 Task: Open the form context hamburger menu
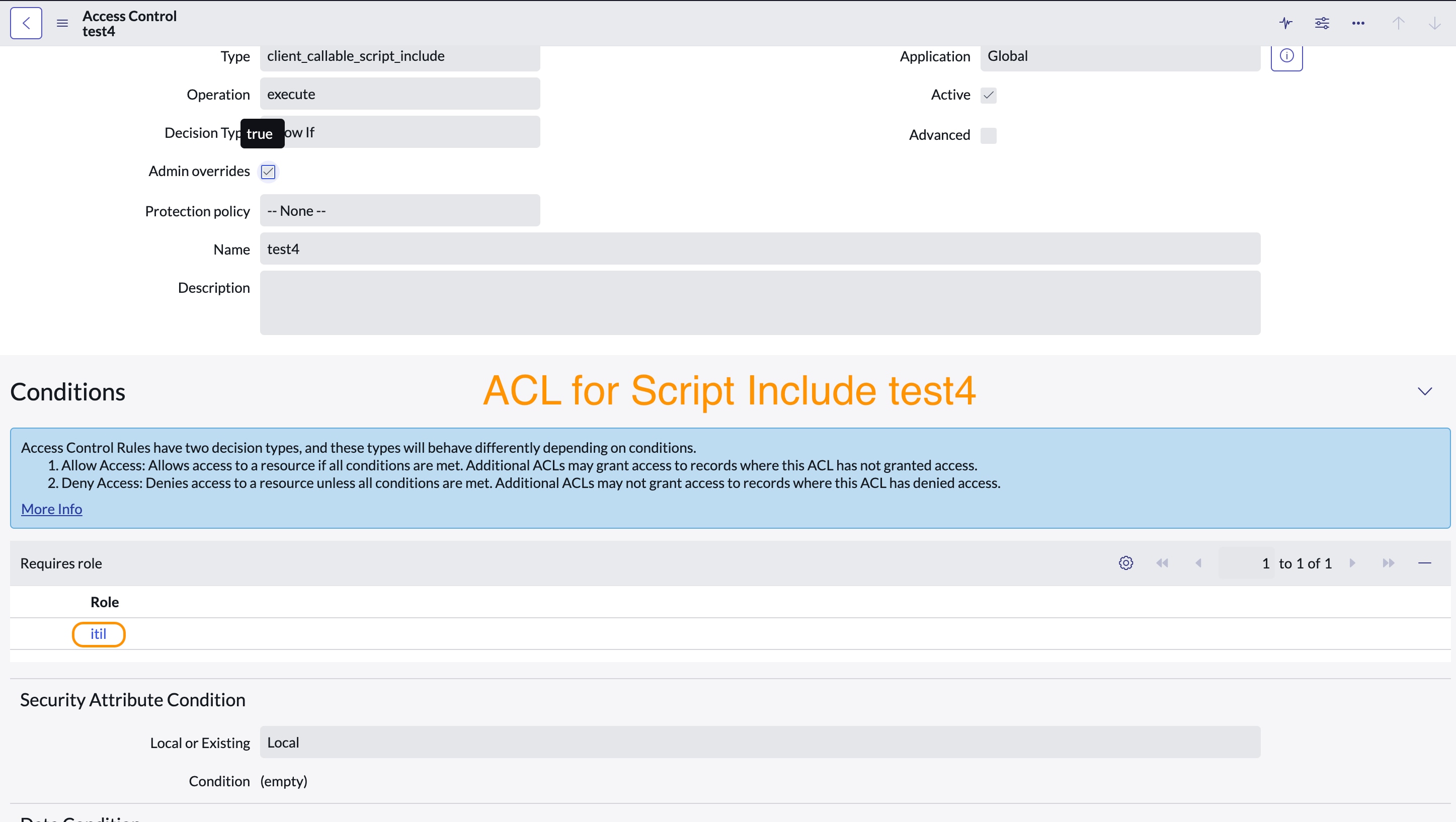tap(62, 23)
